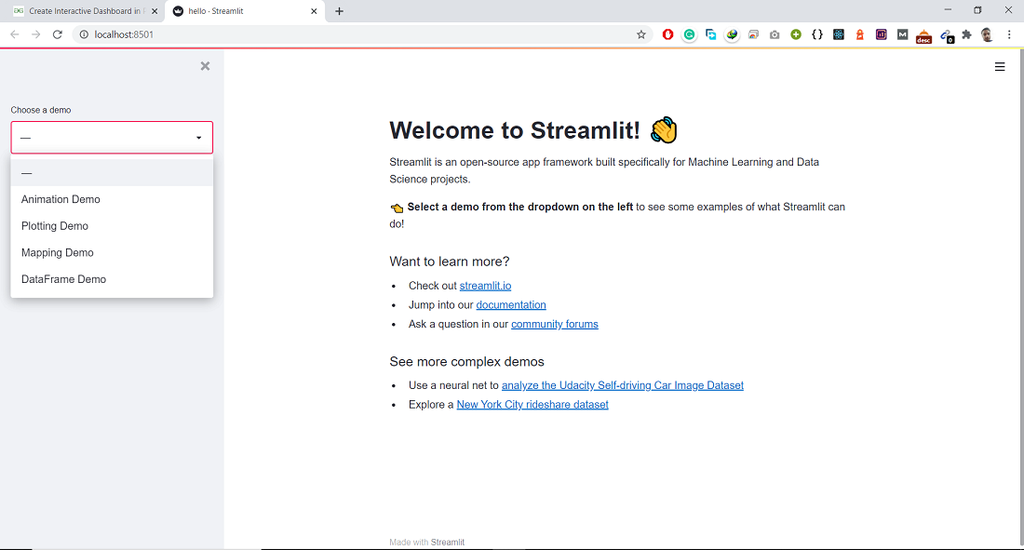Click the Want to learn more? heading
1024x550 pixels.
[449, 261]
